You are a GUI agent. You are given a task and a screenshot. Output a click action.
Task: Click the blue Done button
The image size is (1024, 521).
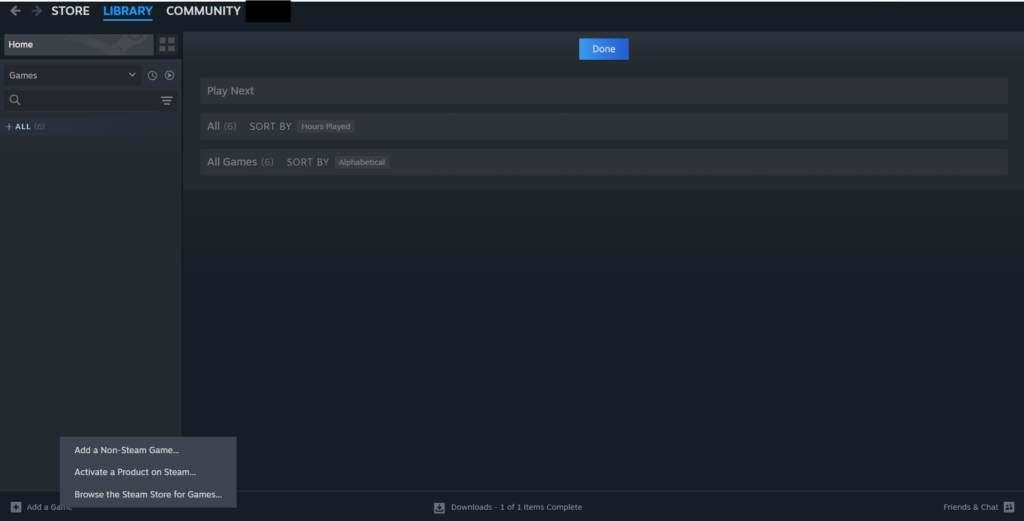(x=604, y=49)
